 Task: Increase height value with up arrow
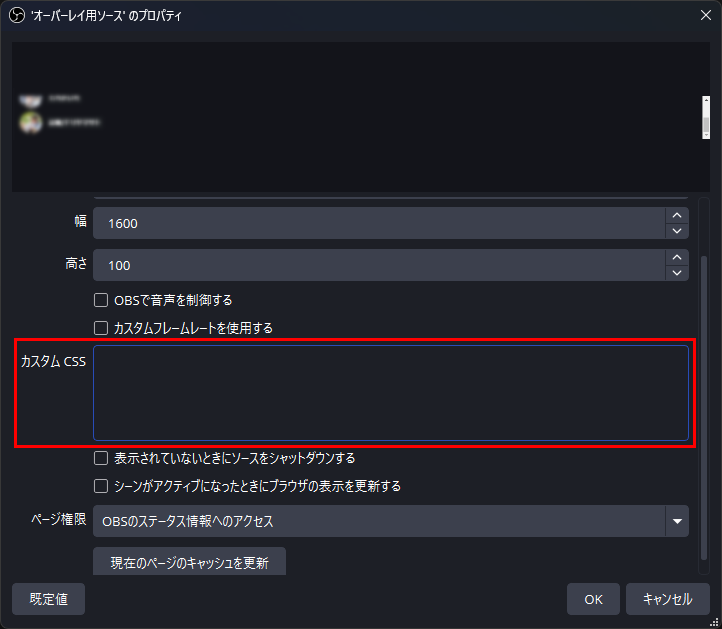[x=676, y=257]
